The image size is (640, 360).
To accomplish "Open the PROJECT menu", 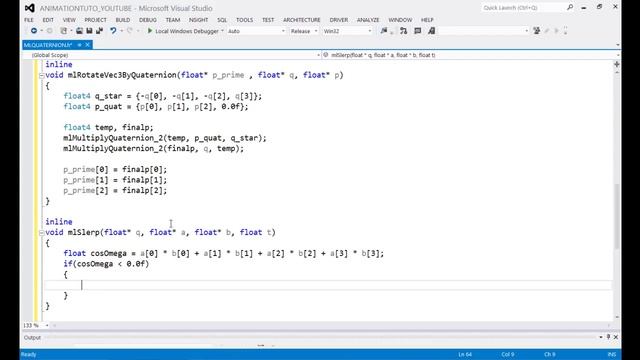I will click(96, 20).
